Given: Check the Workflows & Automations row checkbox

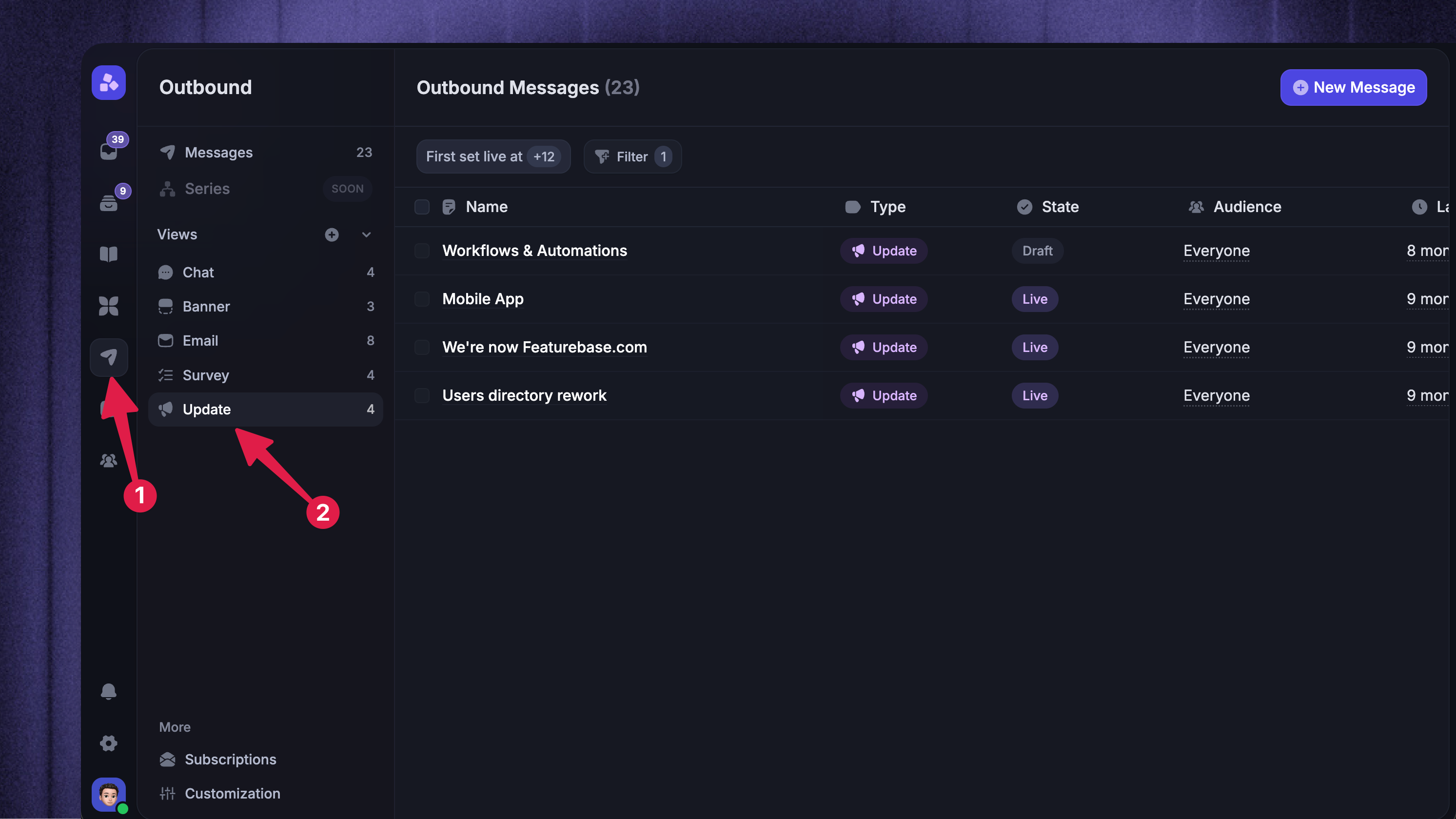Looking at the screenshot, I should coord(422,251).
